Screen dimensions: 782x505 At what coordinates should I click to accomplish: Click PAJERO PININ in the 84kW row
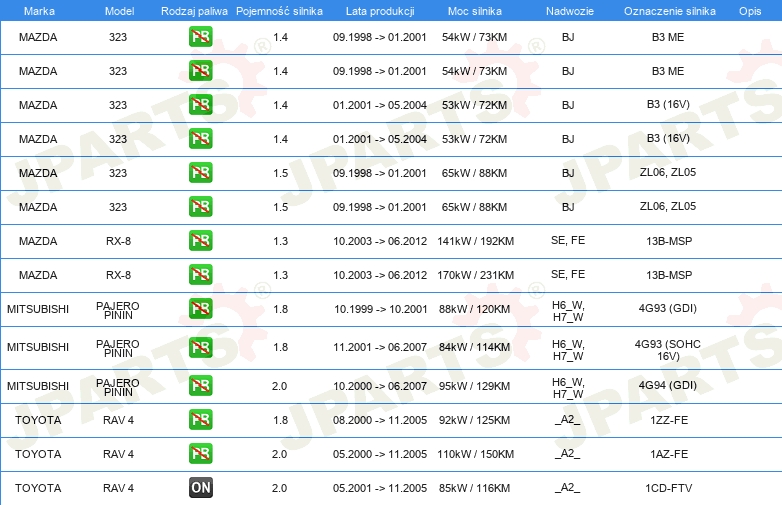[x=118, y=348]
